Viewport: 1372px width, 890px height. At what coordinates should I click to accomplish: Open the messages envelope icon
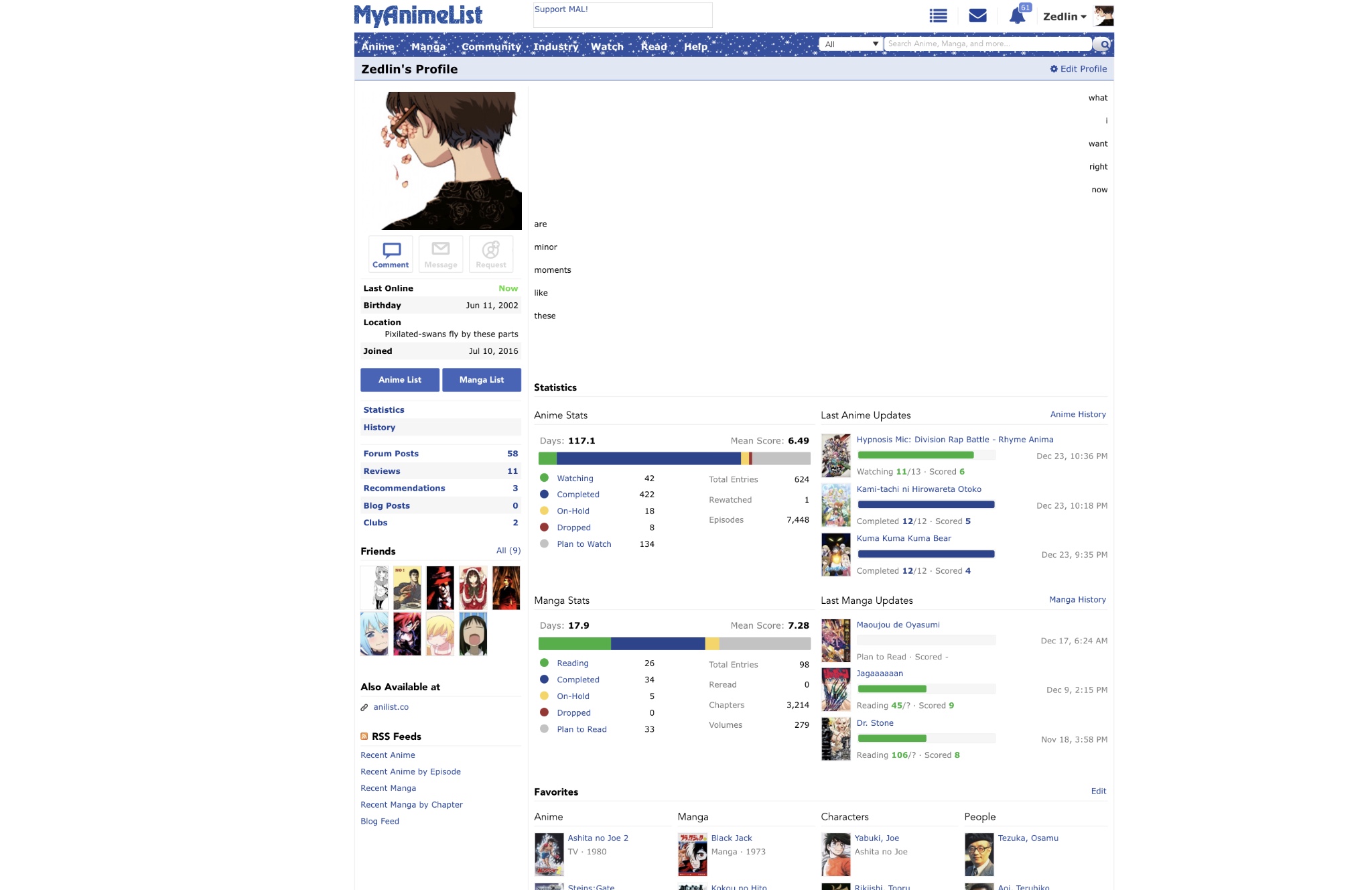pos(977,15)
